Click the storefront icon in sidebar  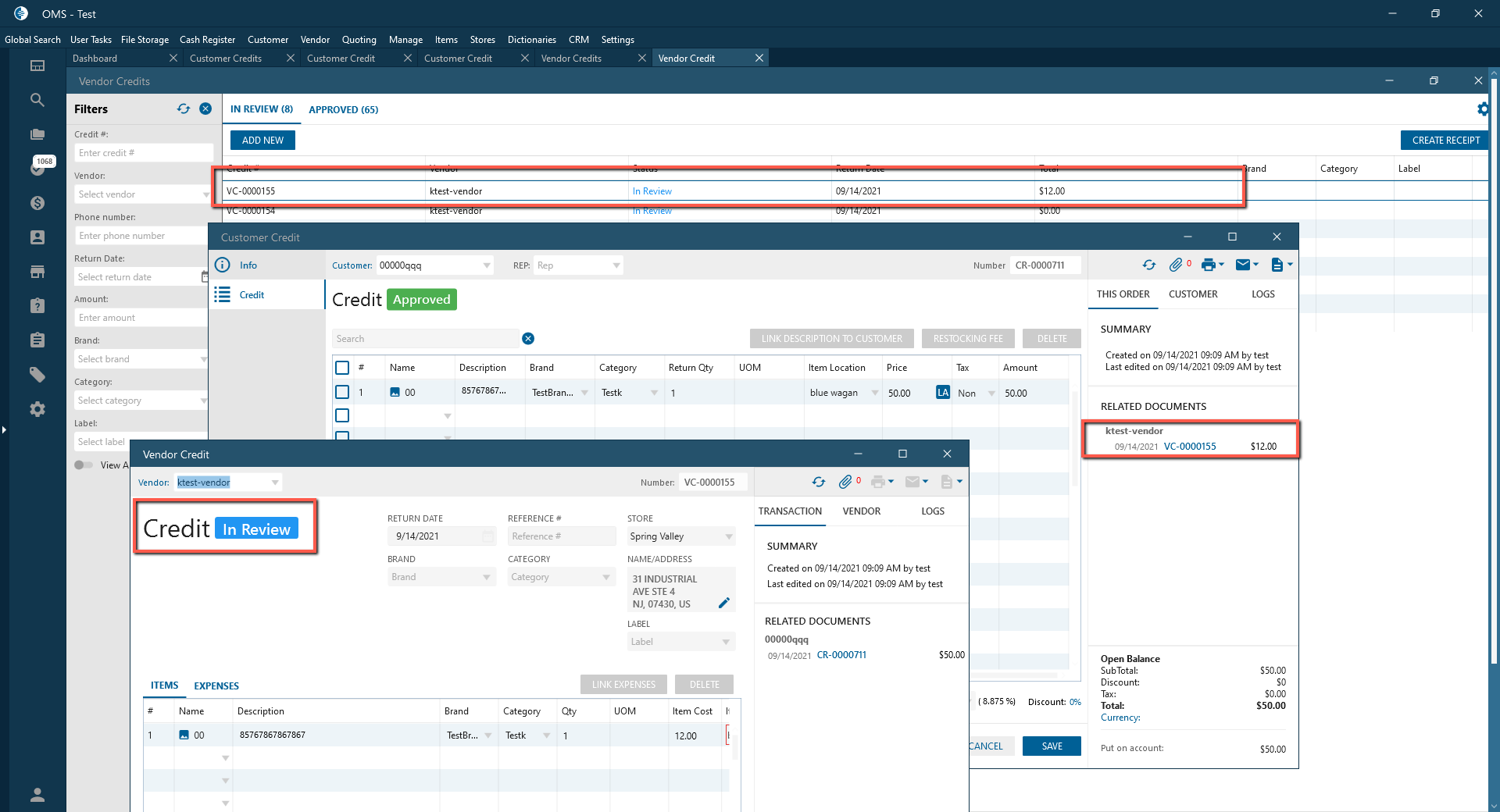click(x=37, y=272)
